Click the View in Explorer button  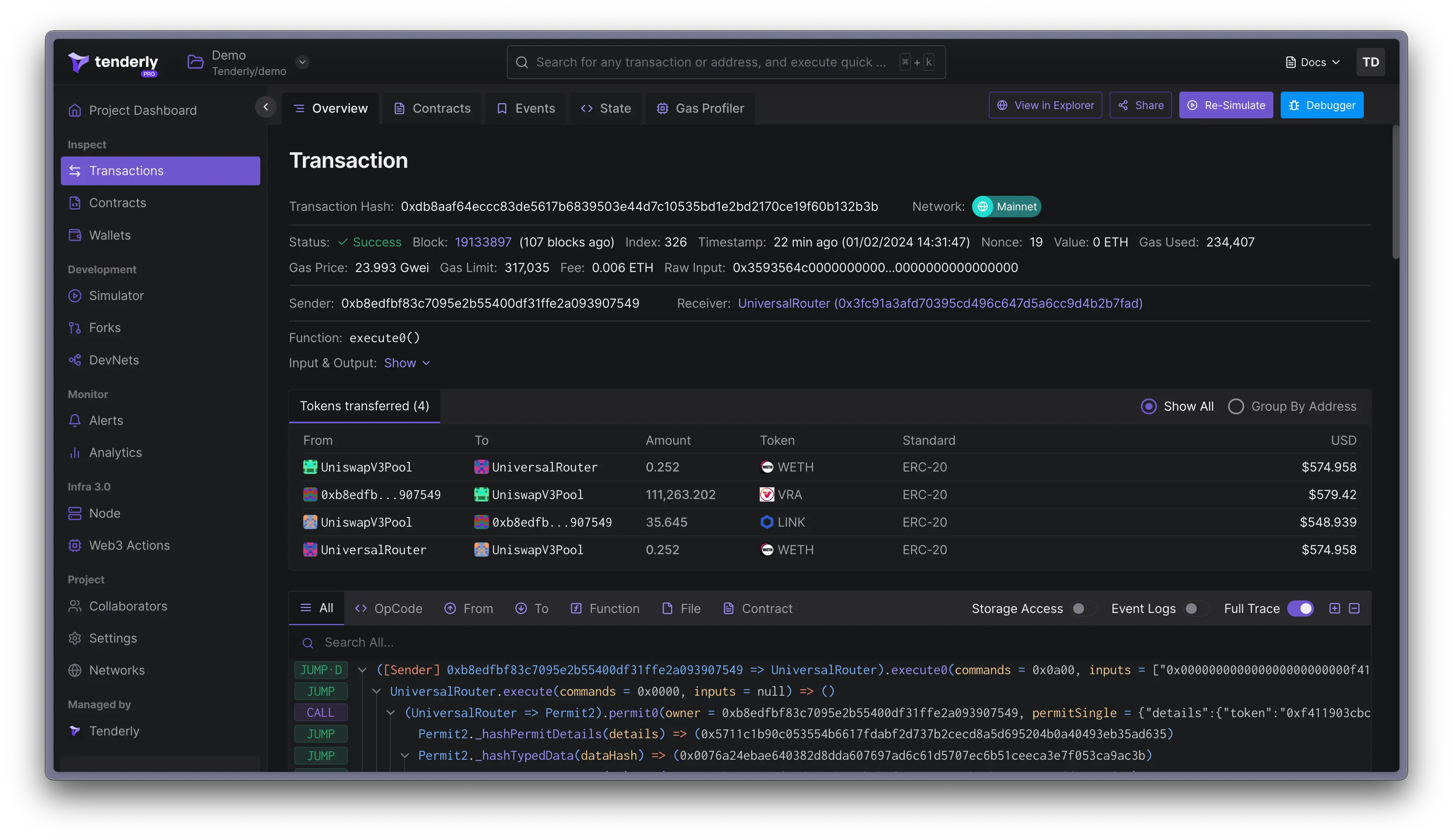point(1045,105)
